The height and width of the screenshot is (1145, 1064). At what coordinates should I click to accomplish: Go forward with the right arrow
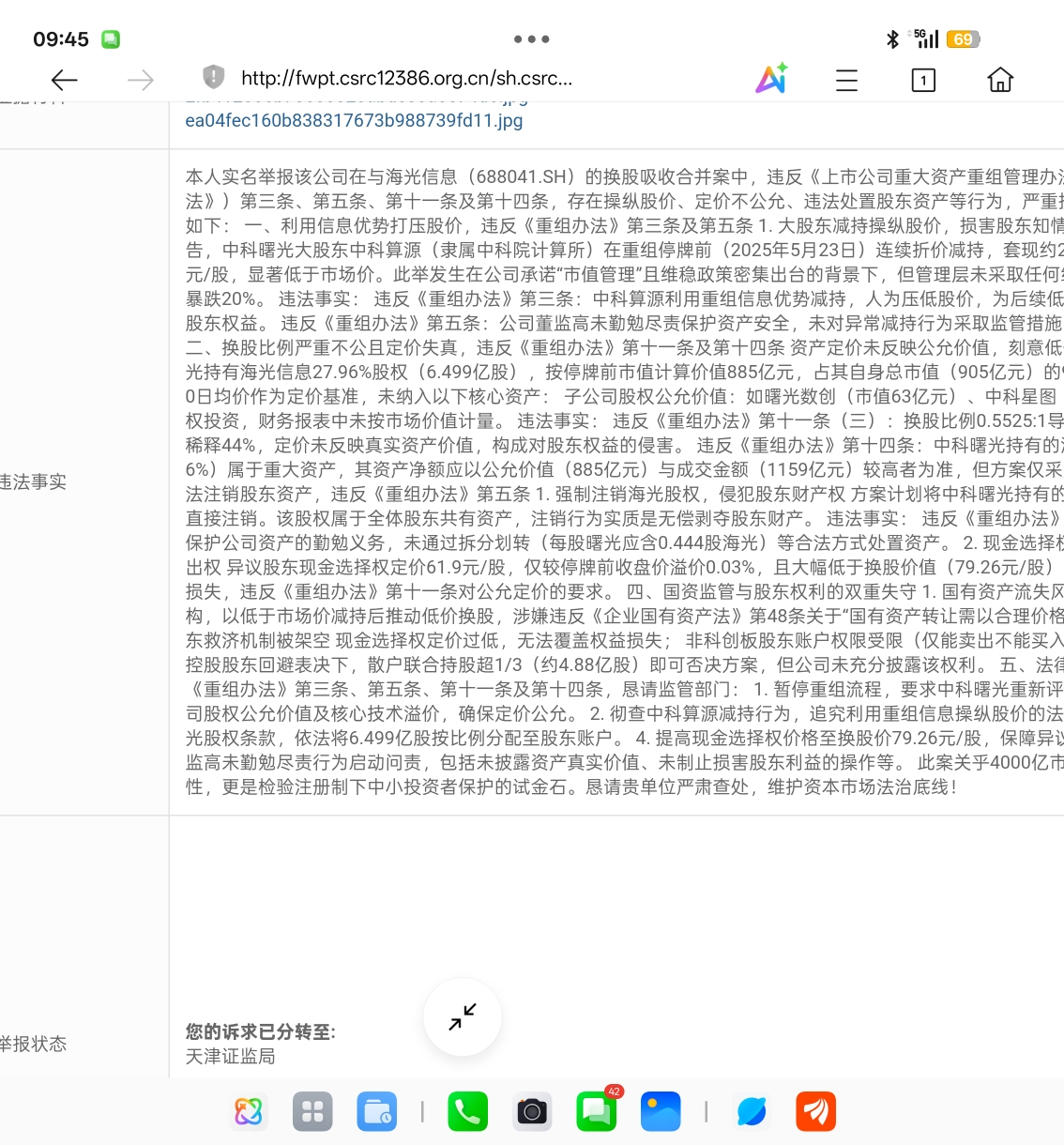(x=141, y=80)
